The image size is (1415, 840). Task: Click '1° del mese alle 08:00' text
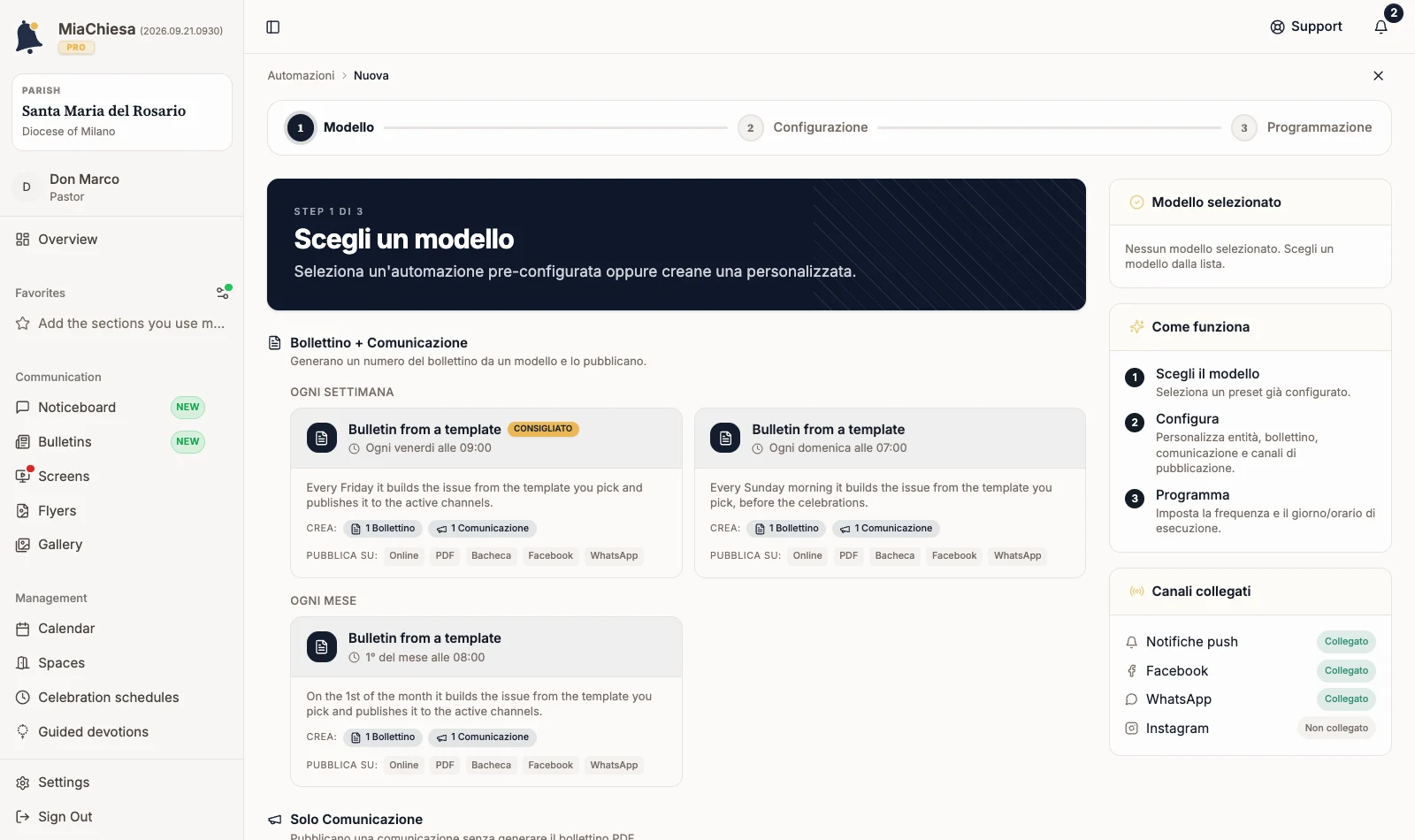pyautogui.click(x=424, y=658)
